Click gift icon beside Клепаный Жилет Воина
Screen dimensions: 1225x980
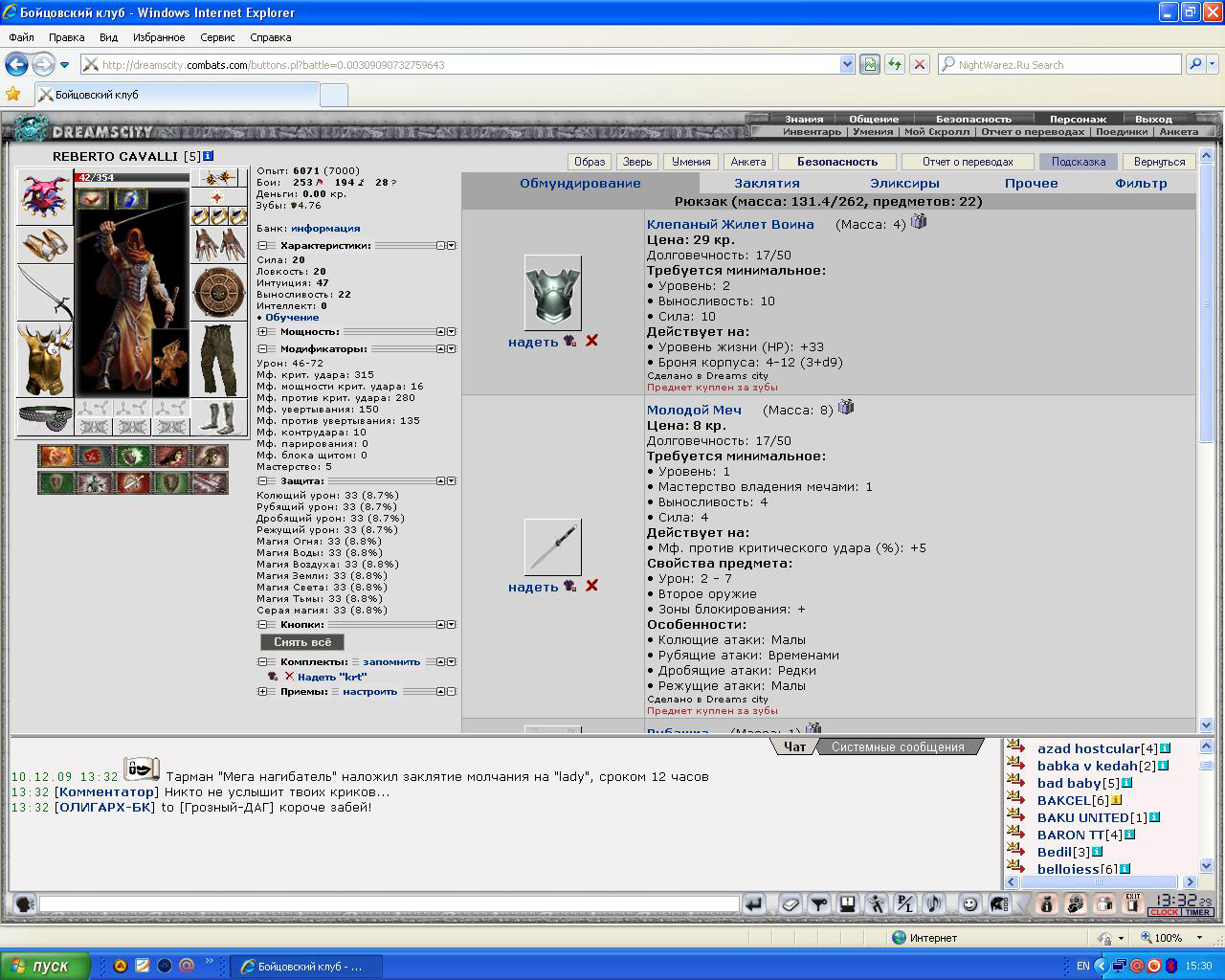point(919,222)
